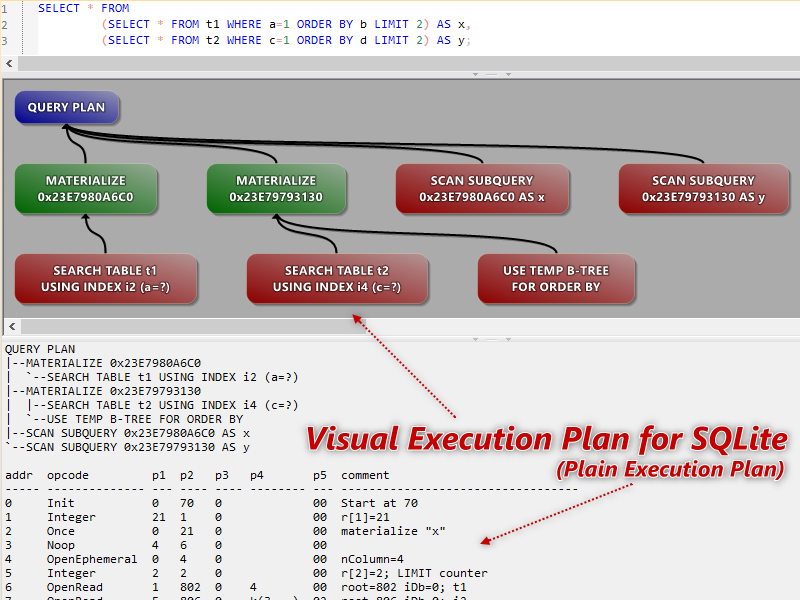The height and width of the screenshot is (600, 800).
Task: Click '--USE TEMP B-TREE FOR ORDER BY' text line
Action: click(x=138, y=419)
